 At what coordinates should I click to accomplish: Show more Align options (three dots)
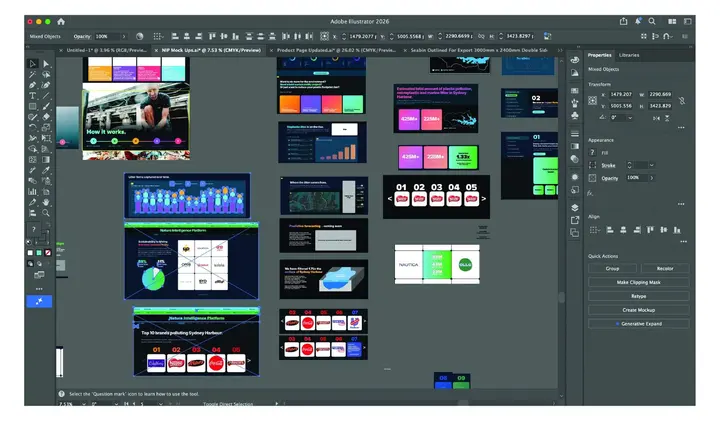(683, 241)
